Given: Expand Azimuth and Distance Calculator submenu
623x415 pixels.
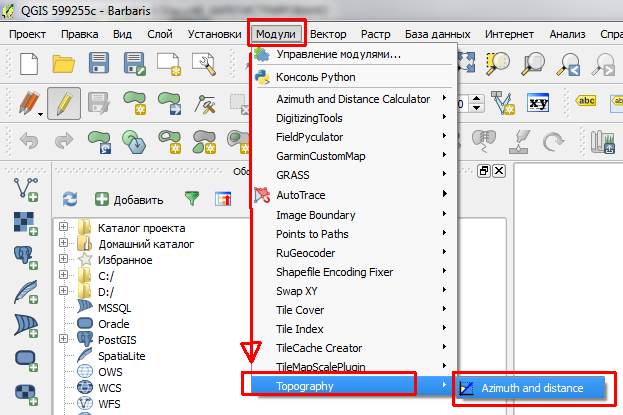Looking at the screenshot, I should point(353,99).
